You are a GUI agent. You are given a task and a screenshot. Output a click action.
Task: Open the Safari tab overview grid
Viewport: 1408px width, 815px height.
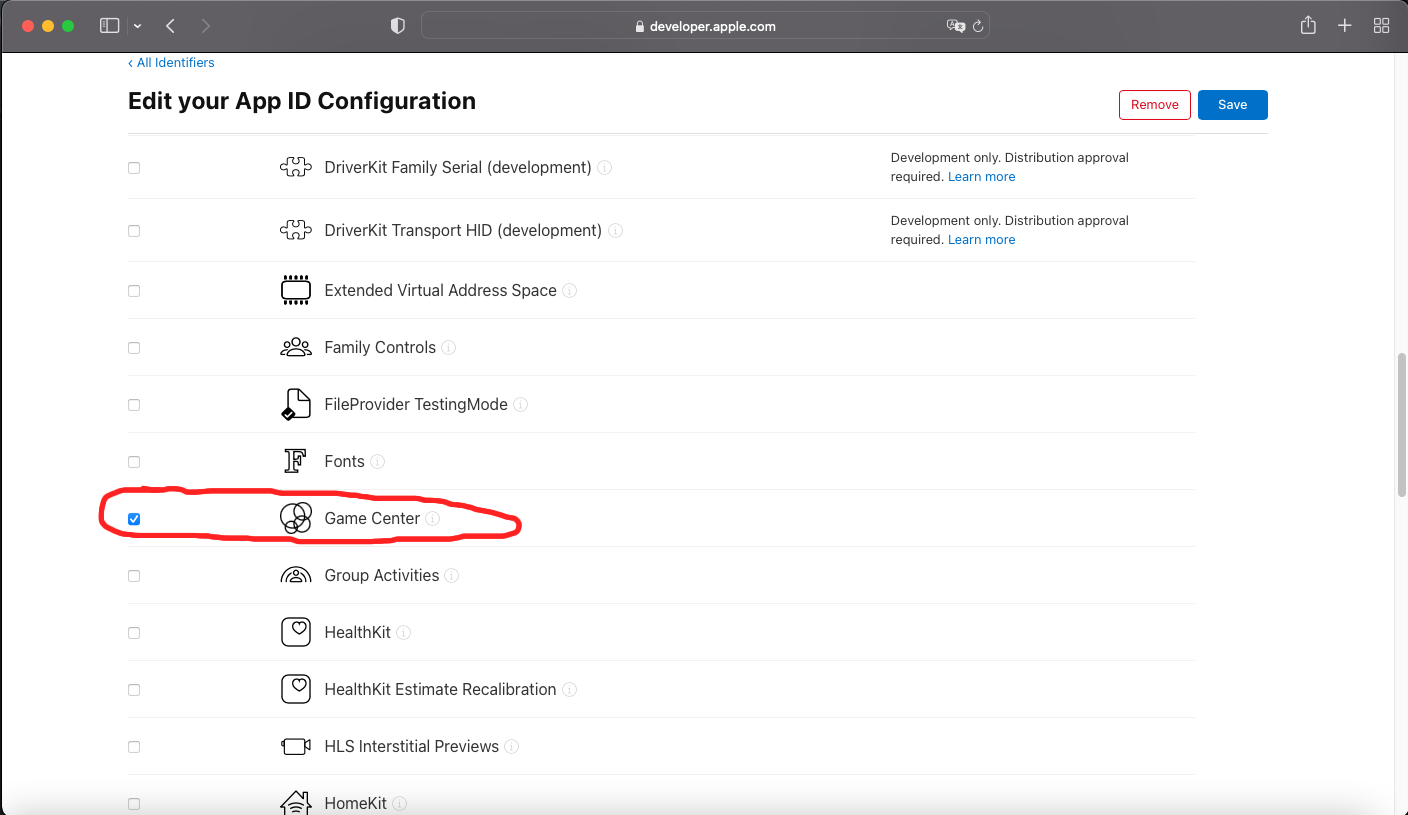coord(1381,25)
